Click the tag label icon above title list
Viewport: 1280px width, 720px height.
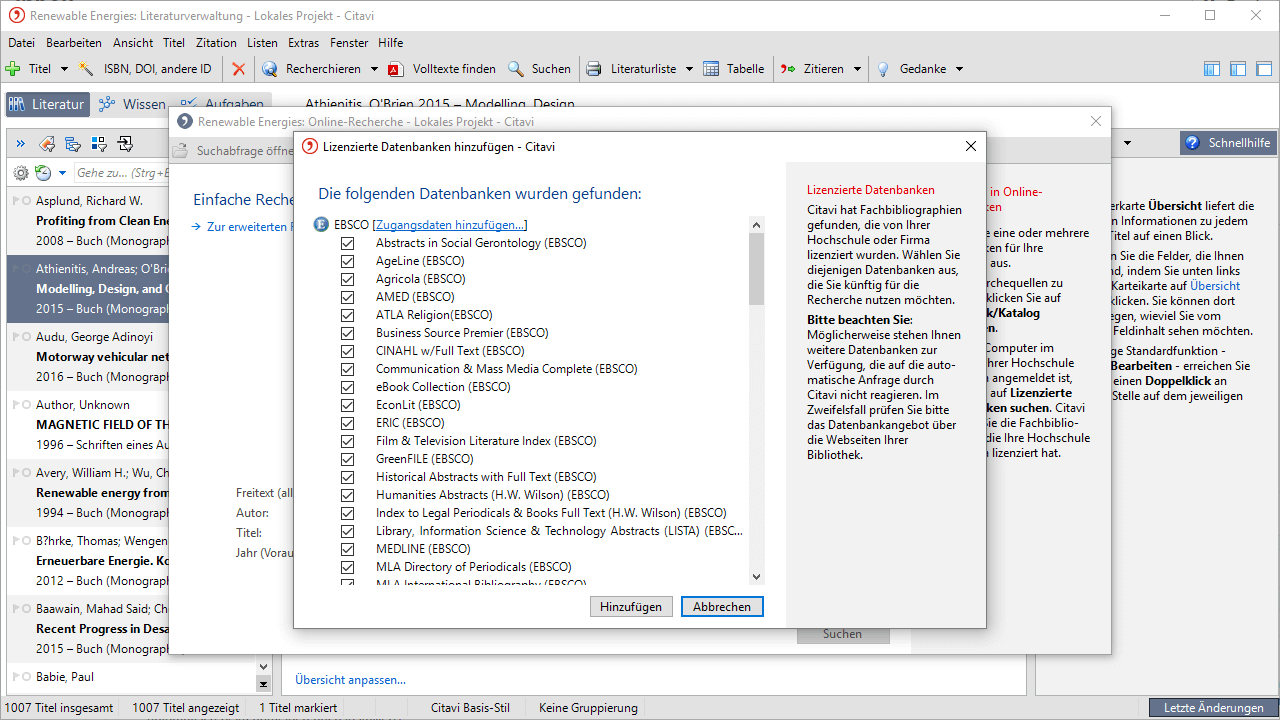point(46,143)
